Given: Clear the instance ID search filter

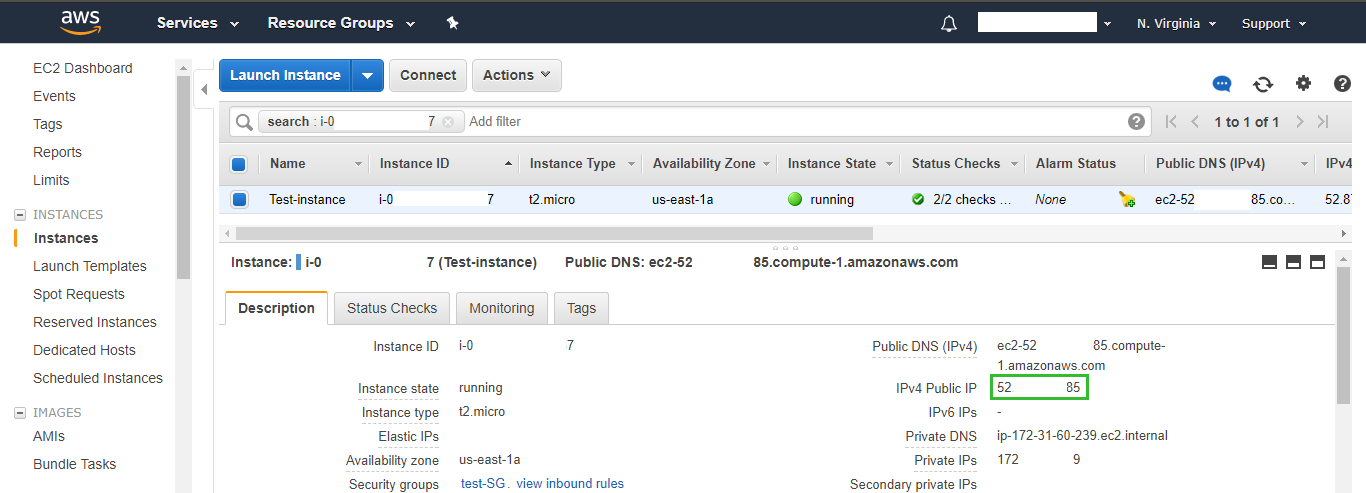Looking at the screenshot, I should tap(447, 122).
